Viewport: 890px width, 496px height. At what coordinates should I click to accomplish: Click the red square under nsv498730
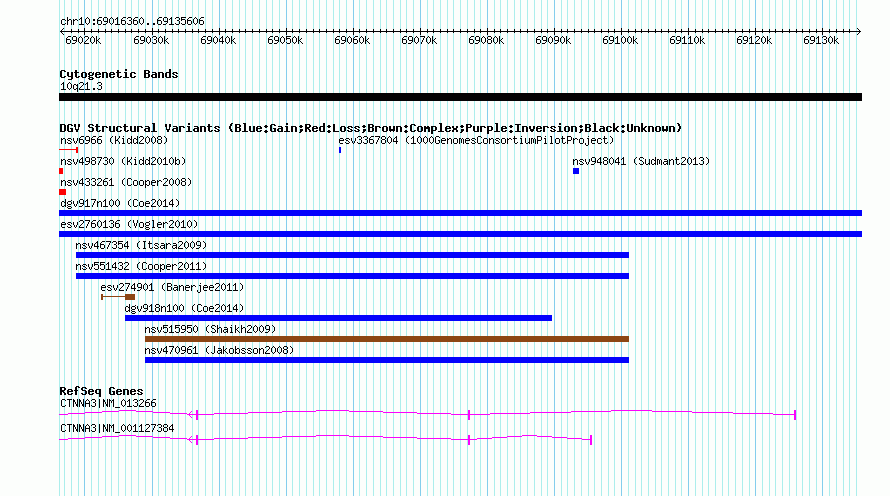point(61,171)
